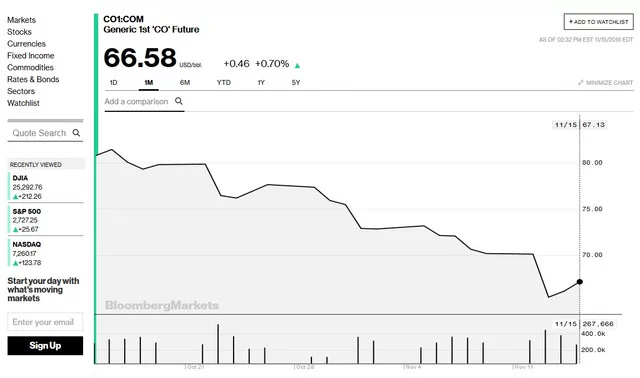Open the Commodities section
640x378 pixels.
[x=30, y=67]
